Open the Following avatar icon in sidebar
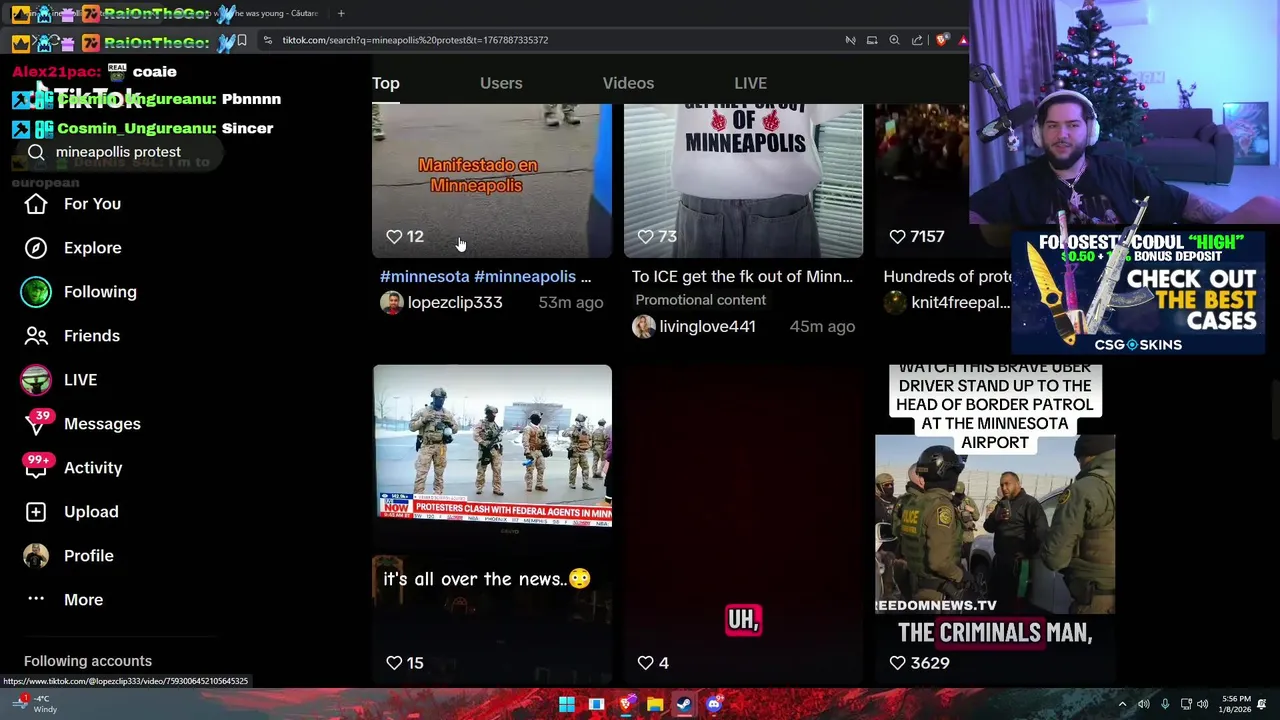Screen dimensions: 1280x720 pos(36,292)
